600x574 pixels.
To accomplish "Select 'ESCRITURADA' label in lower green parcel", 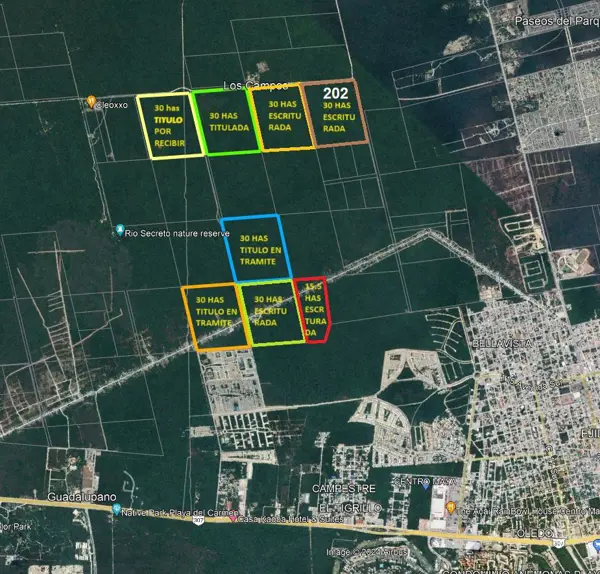I will (270, 317).
